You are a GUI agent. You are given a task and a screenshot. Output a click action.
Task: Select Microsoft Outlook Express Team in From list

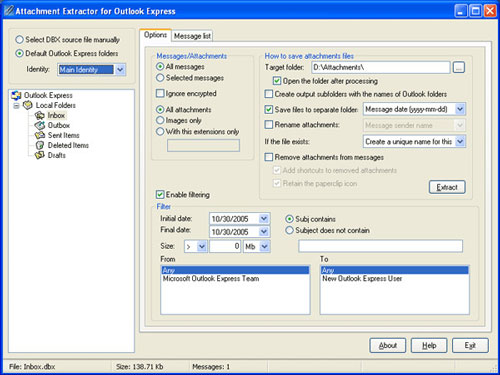pos(235,278)
